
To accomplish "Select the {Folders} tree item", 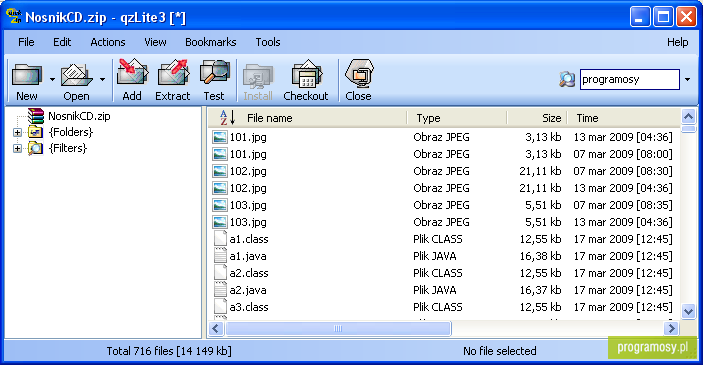I will click(71, 132).
